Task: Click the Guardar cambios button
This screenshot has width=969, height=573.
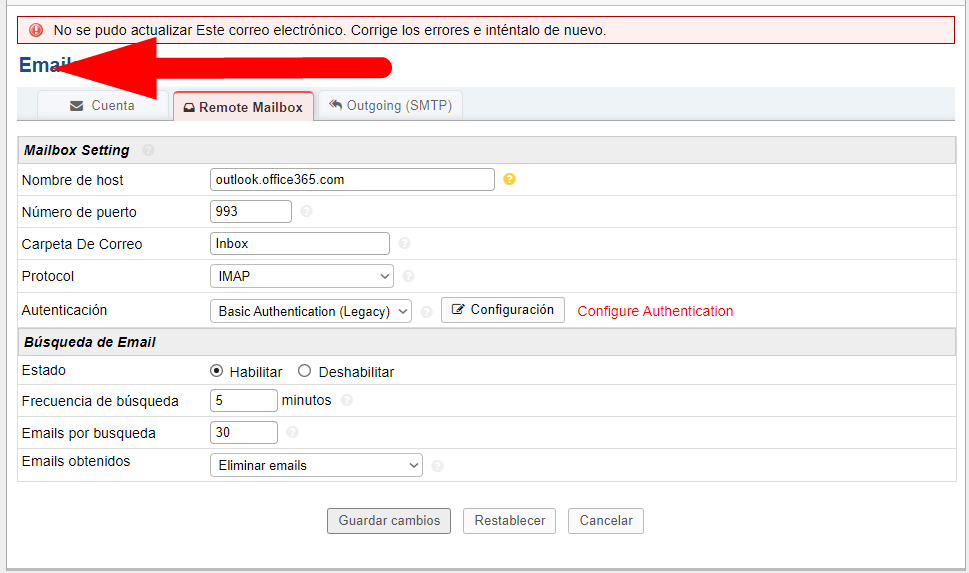Action: [x=389, y=521]
